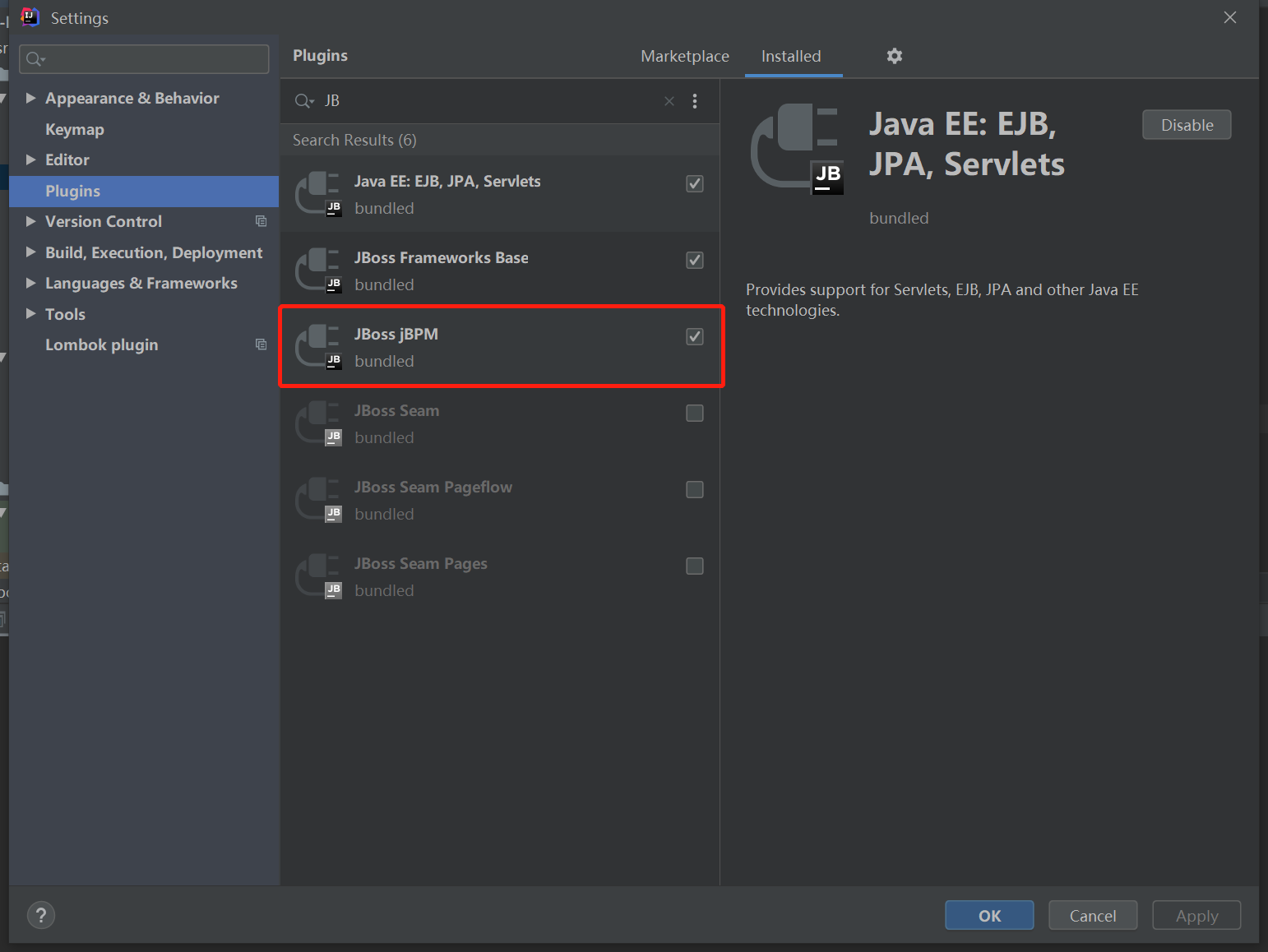The height and width of the screenshot is (952, 1268).
Task: Select the JBoss Frameworks Base plugin name
Action: (x=442, y=257)
